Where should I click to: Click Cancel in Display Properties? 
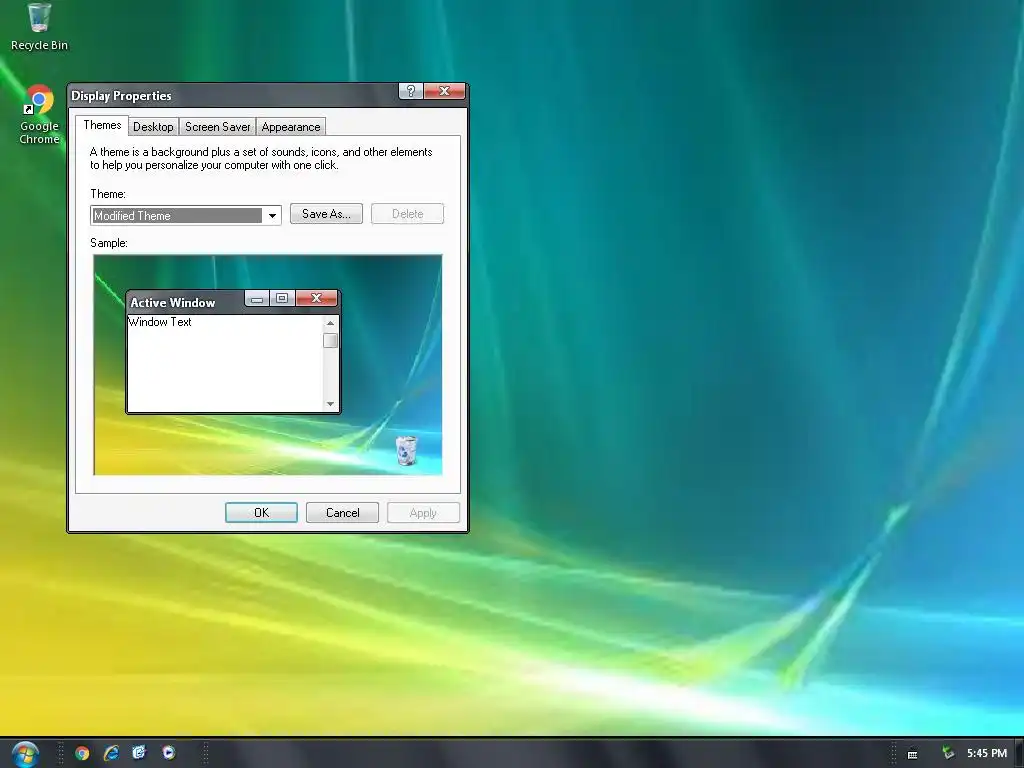(342, 513)
